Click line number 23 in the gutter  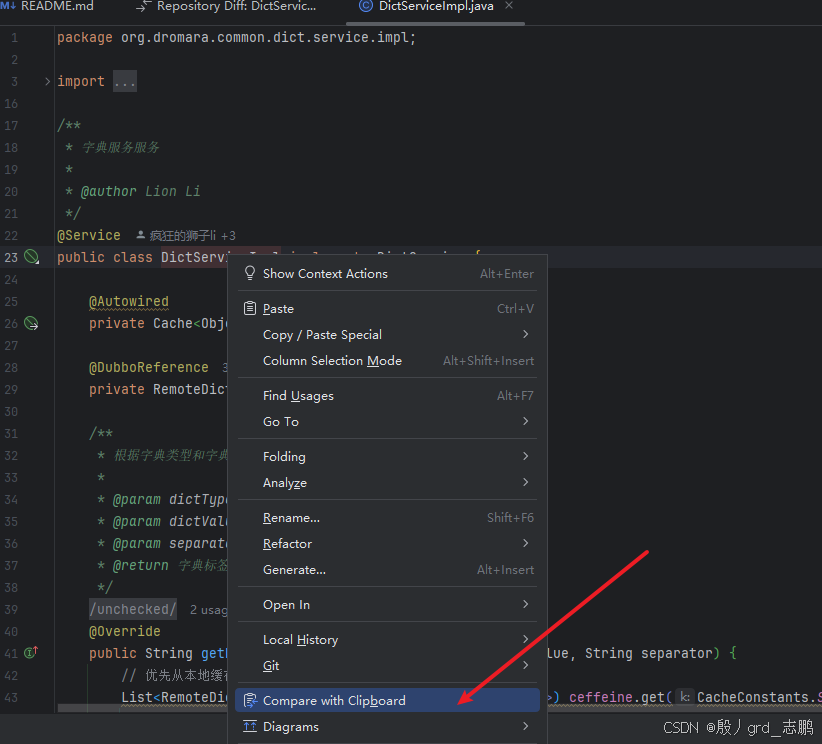point(11,257)
